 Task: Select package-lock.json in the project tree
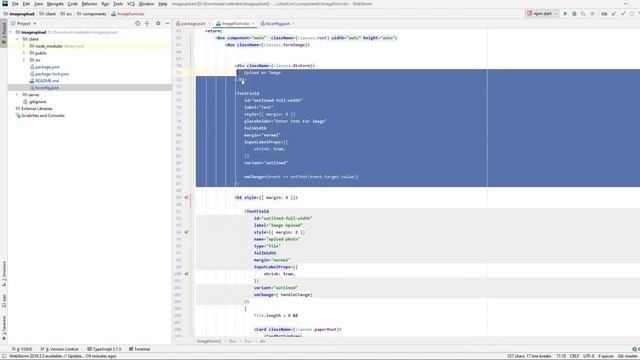pyautogui.click(x=52, y=74)
